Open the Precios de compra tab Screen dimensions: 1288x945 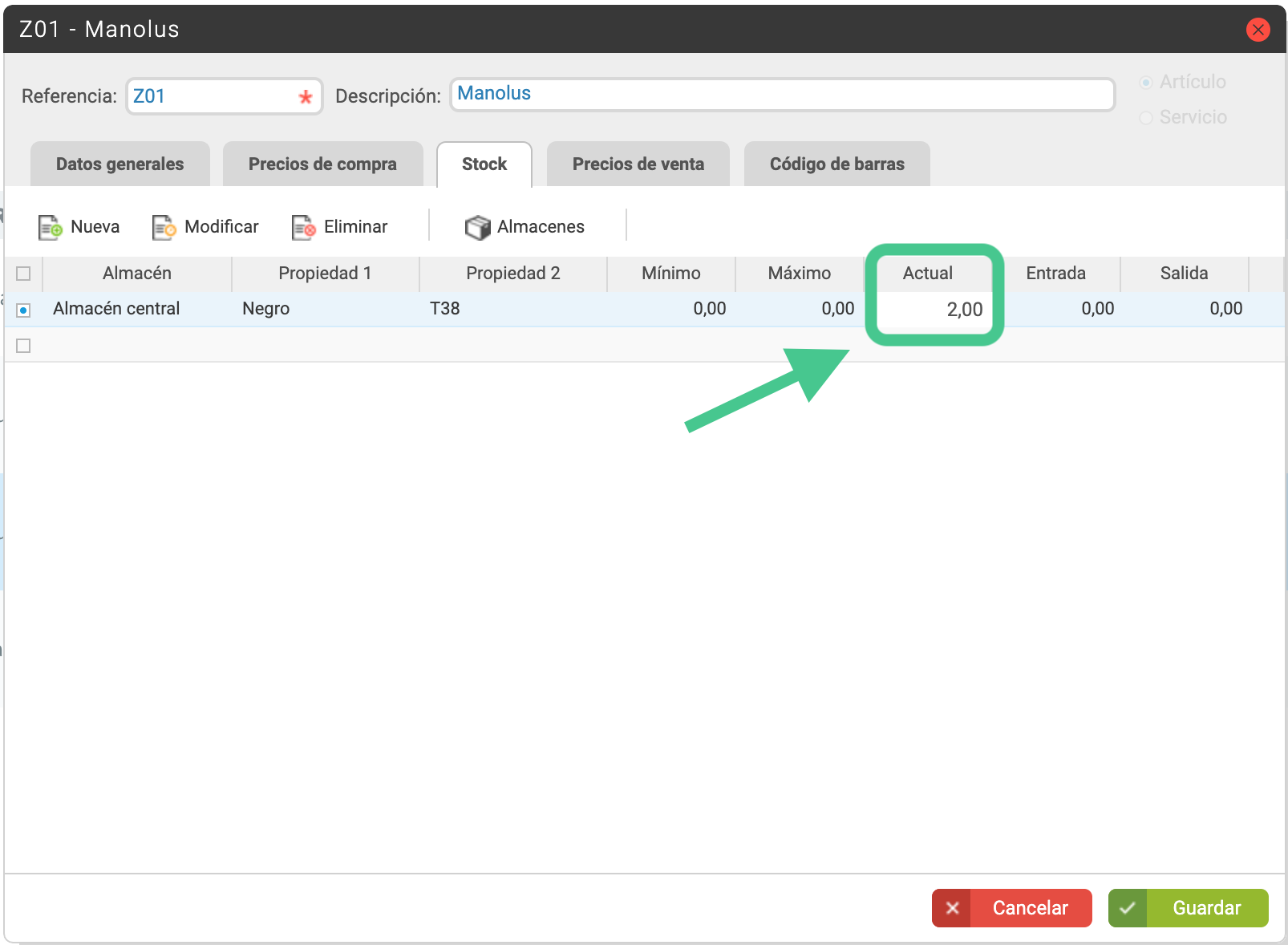322,164
